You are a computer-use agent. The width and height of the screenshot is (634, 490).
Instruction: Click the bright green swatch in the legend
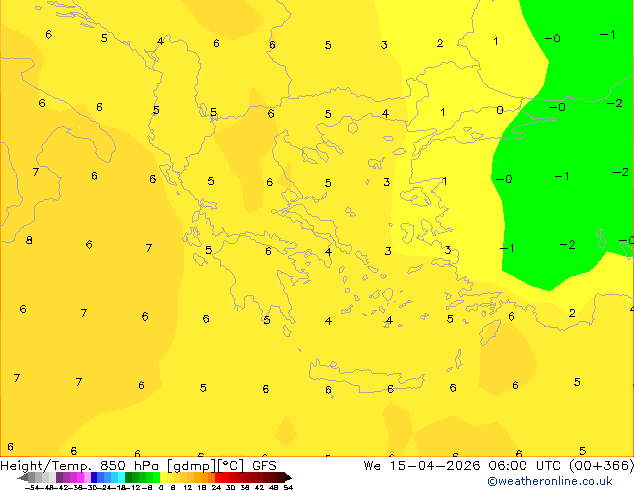156,477
